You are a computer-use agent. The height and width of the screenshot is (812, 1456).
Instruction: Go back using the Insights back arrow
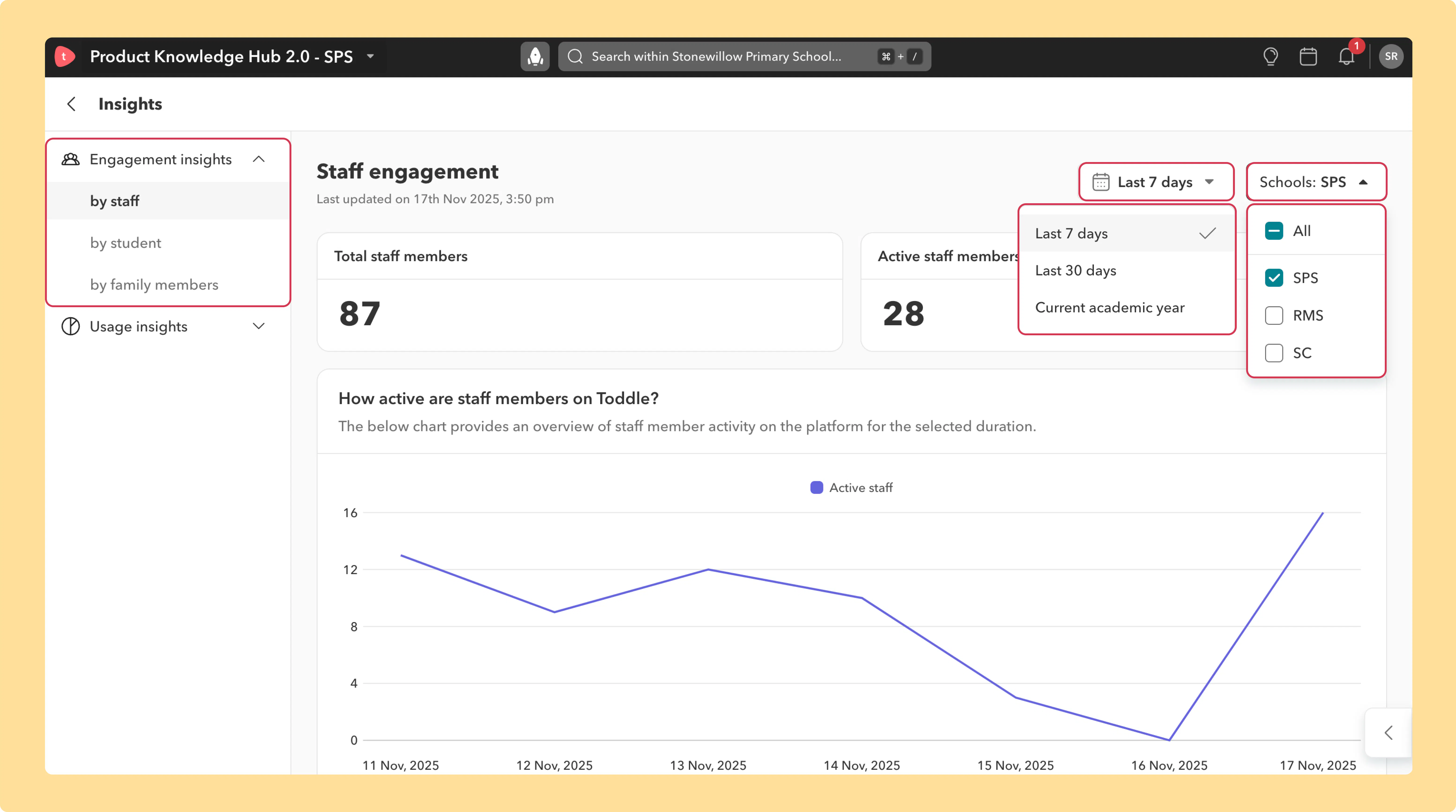71,104
